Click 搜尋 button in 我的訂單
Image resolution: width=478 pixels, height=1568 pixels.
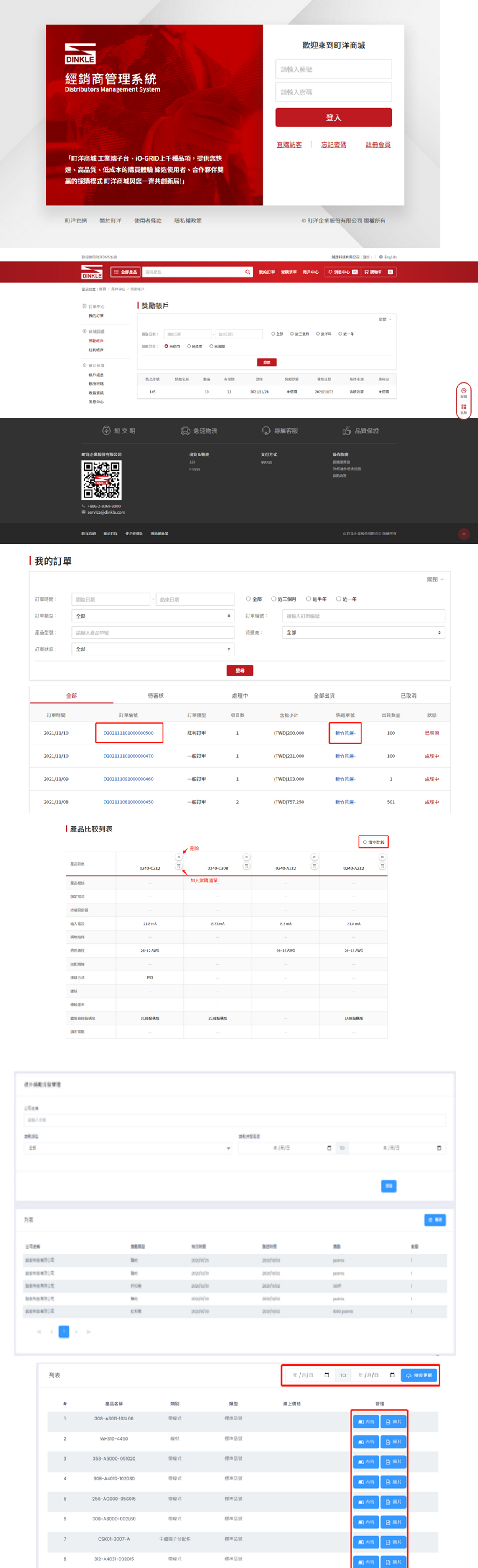point(239,670)
